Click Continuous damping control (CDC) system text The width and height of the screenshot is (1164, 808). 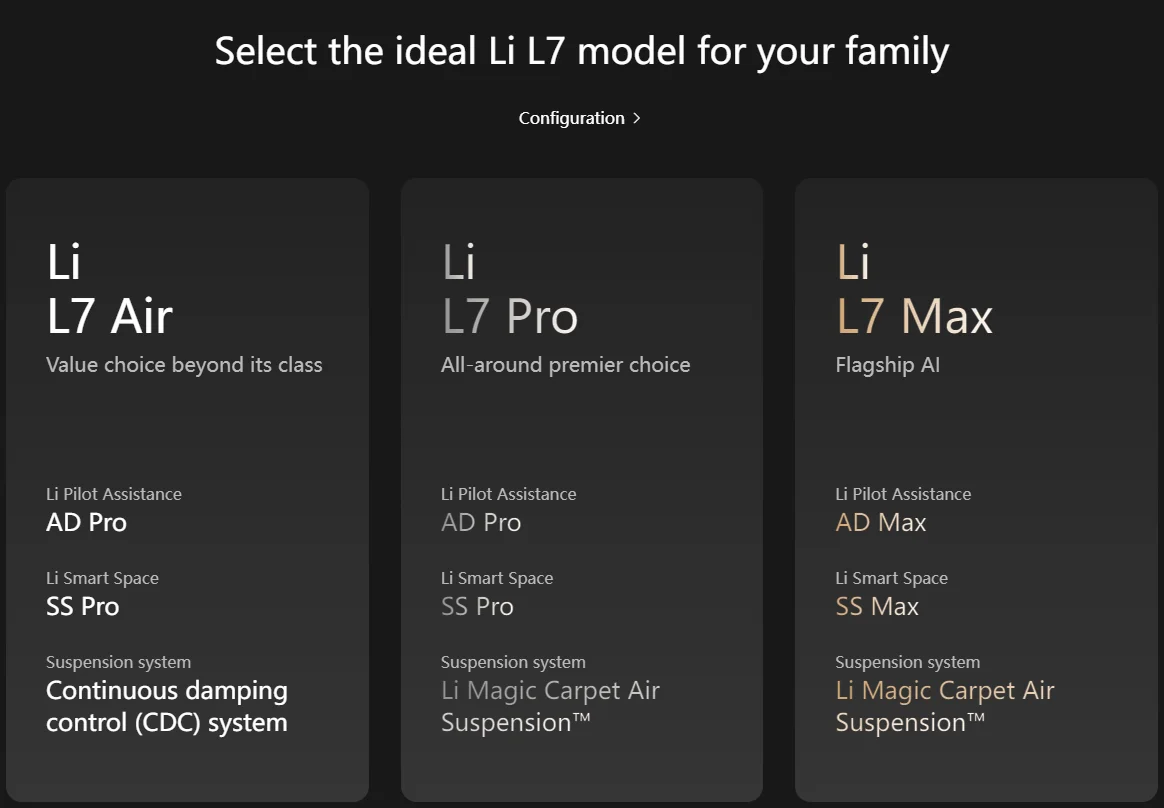[166, 706]
